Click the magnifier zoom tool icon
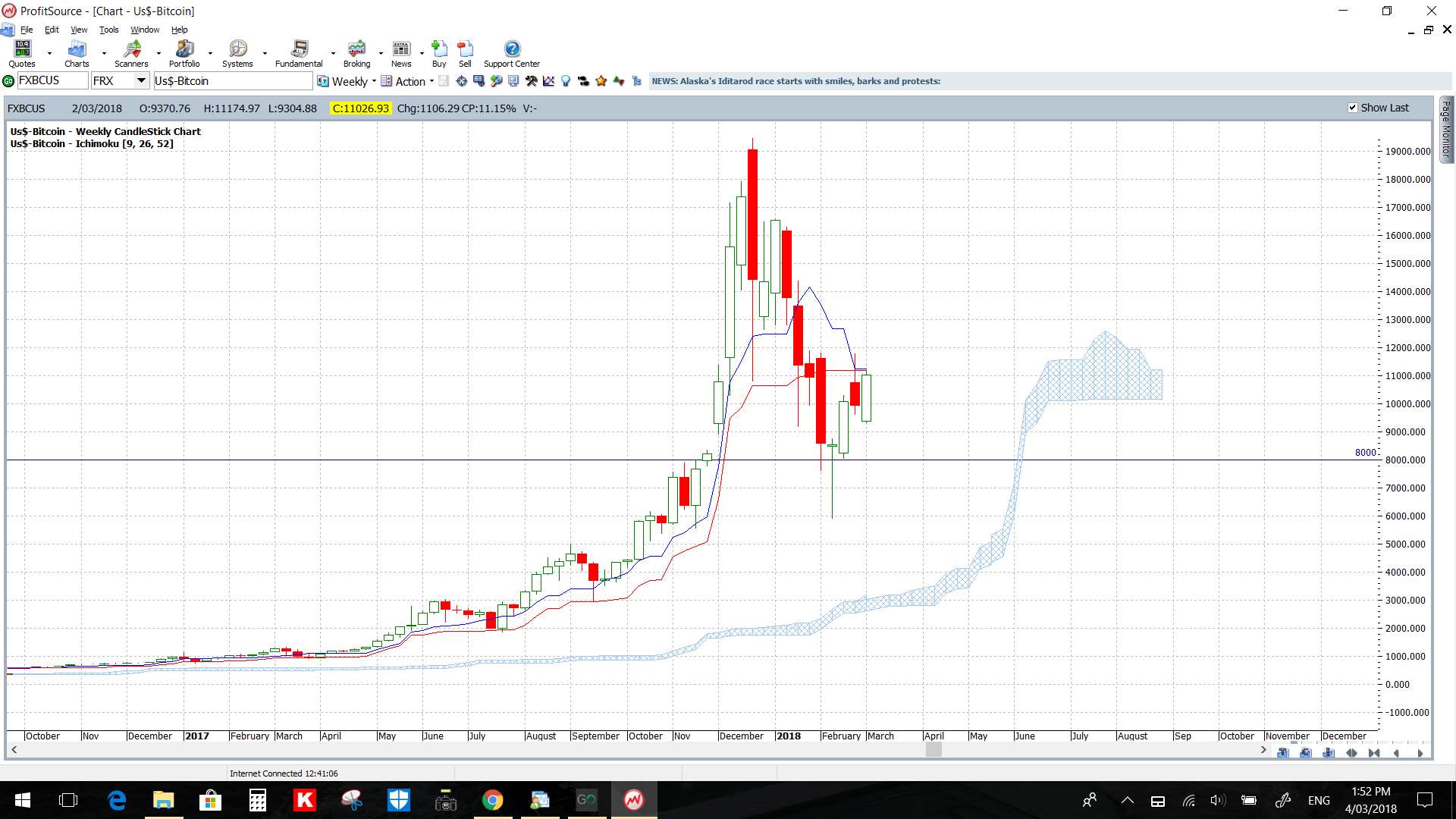The image size is (1456, 819). point(496,81)
